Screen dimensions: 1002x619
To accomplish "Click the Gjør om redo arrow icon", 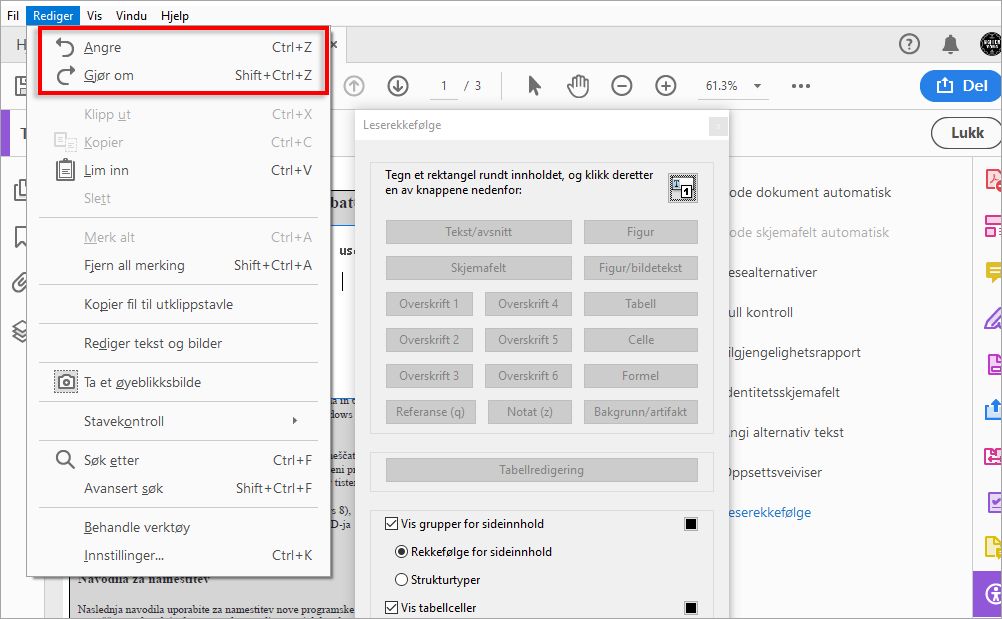I will coord(65,75).
